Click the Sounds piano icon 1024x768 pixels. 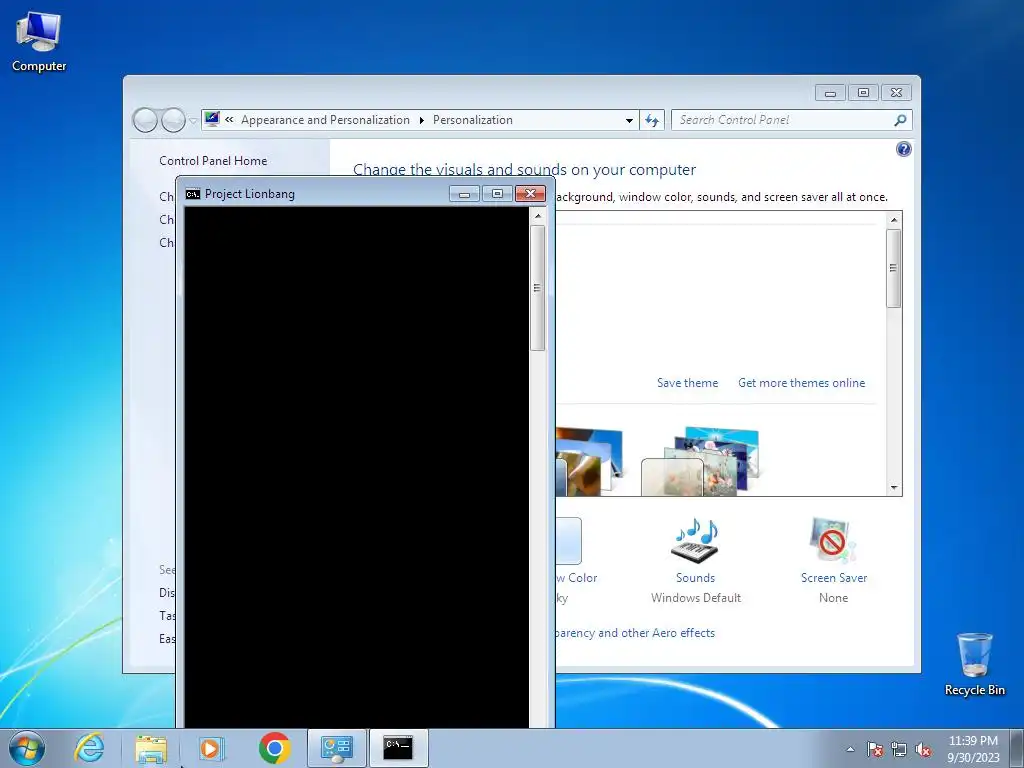pos(696,541)
